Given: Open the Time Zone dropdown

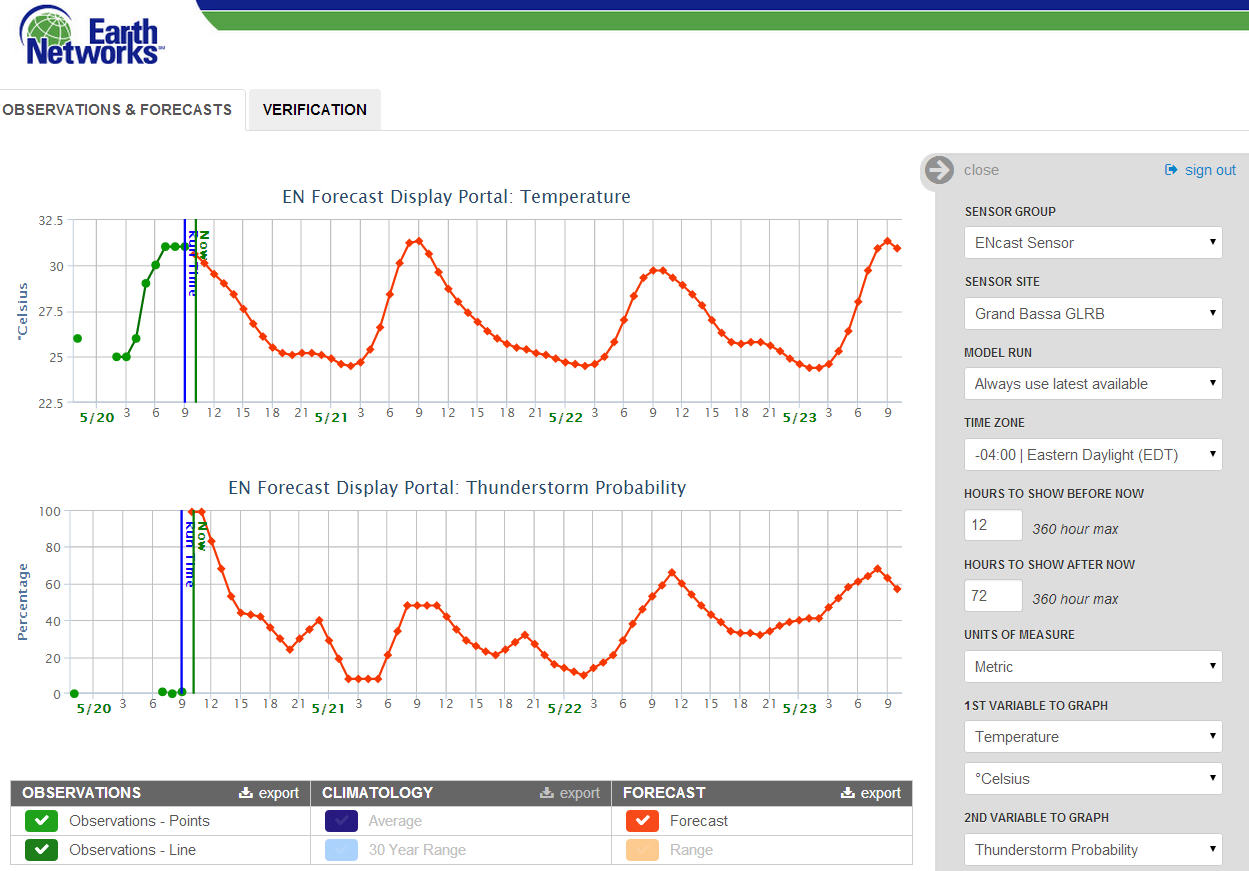Looking at the screenshot, I should tap(1093, 454).
